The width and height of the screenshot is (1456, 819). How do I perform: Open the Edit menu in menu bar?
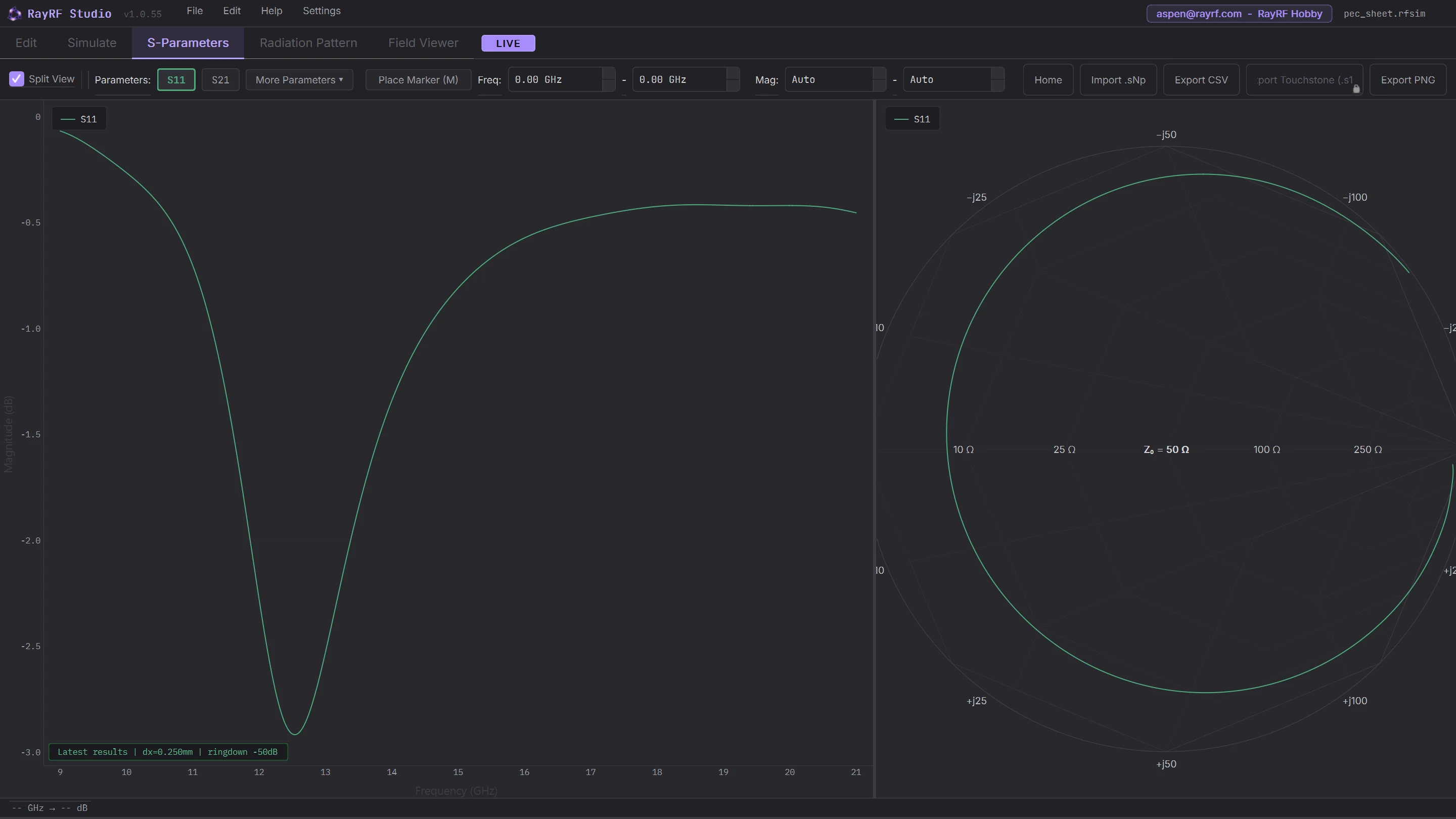pos(232,11)
